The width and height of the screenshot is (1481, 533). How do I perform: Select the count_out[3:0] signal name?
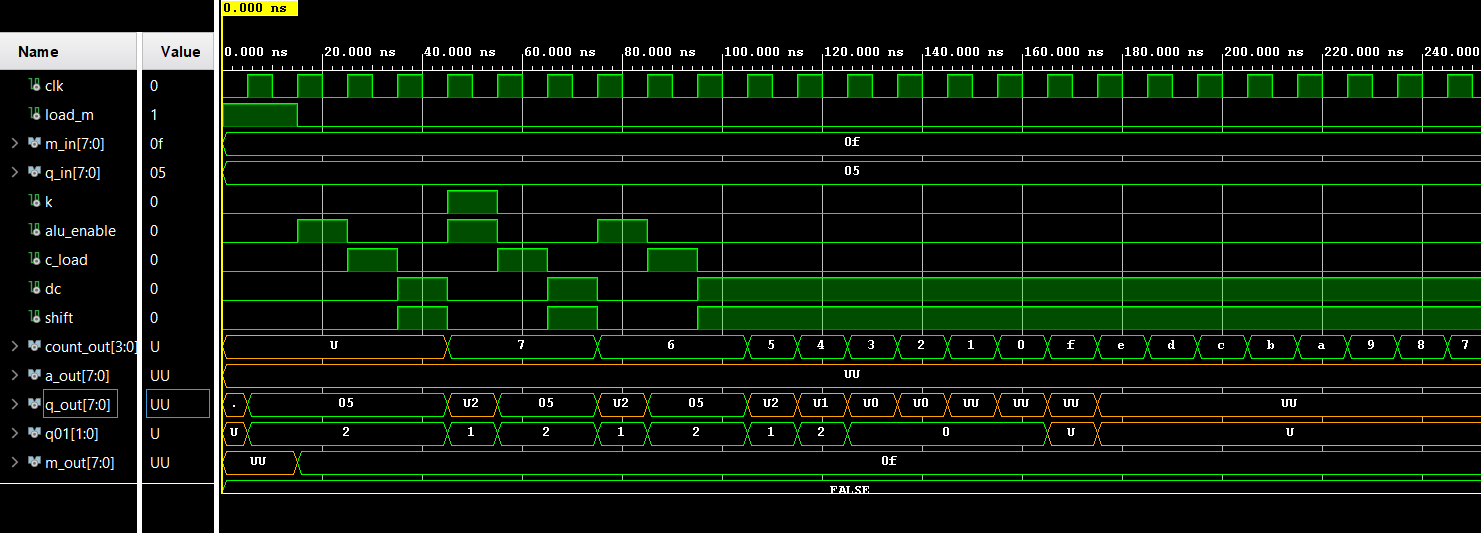pyautogui.click(x=91, y=347)
